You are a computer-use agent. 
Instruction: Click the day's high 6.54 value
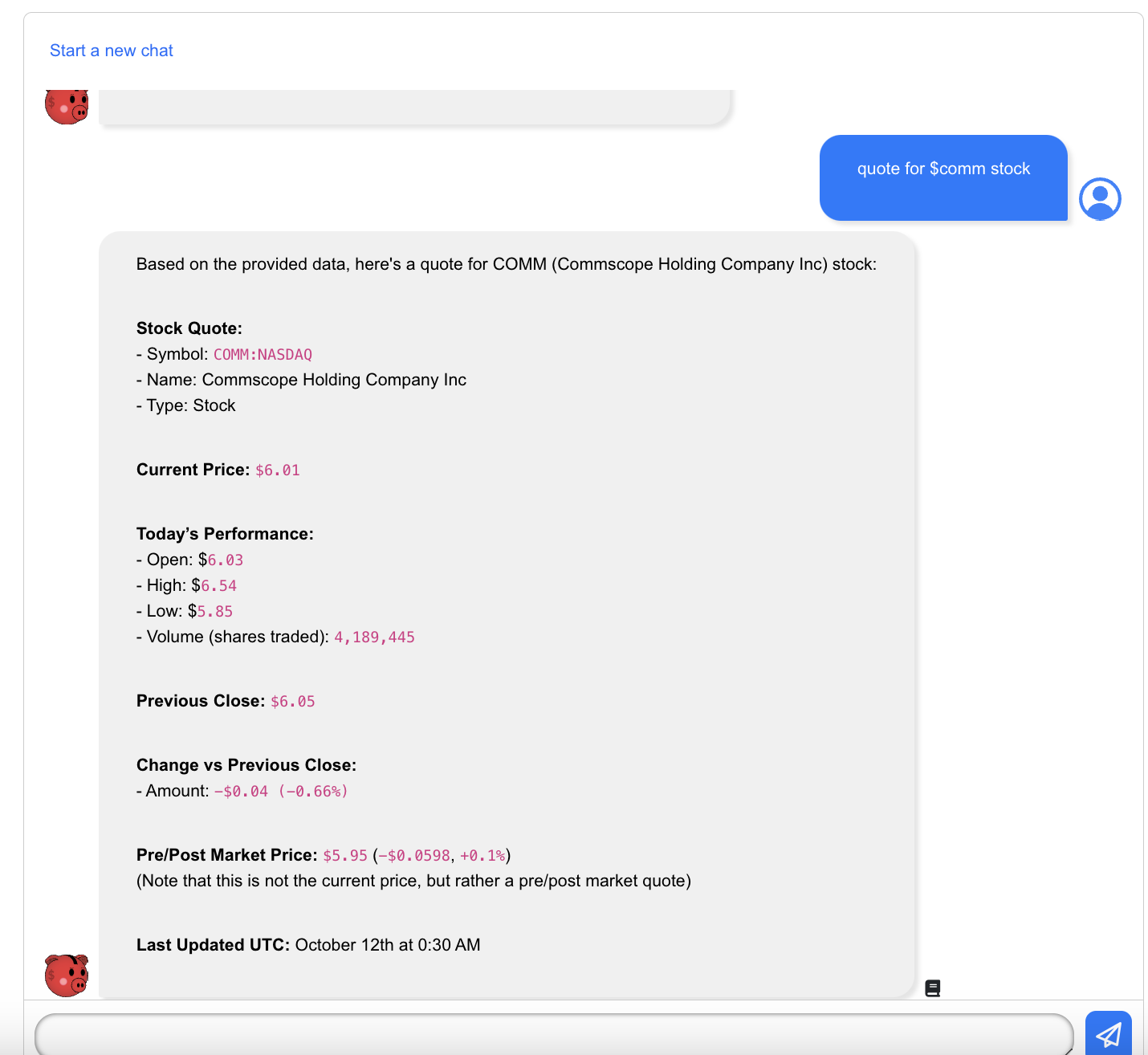pyautogui.click(x=218, y=585)
